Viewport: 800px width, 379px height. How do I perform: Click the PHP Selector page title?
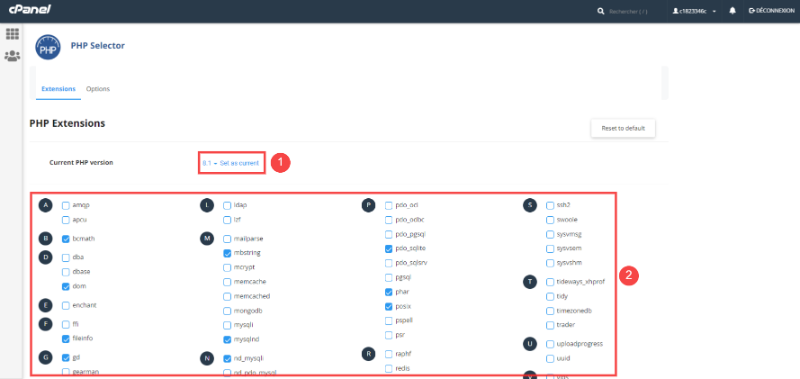tap(97, 46)
